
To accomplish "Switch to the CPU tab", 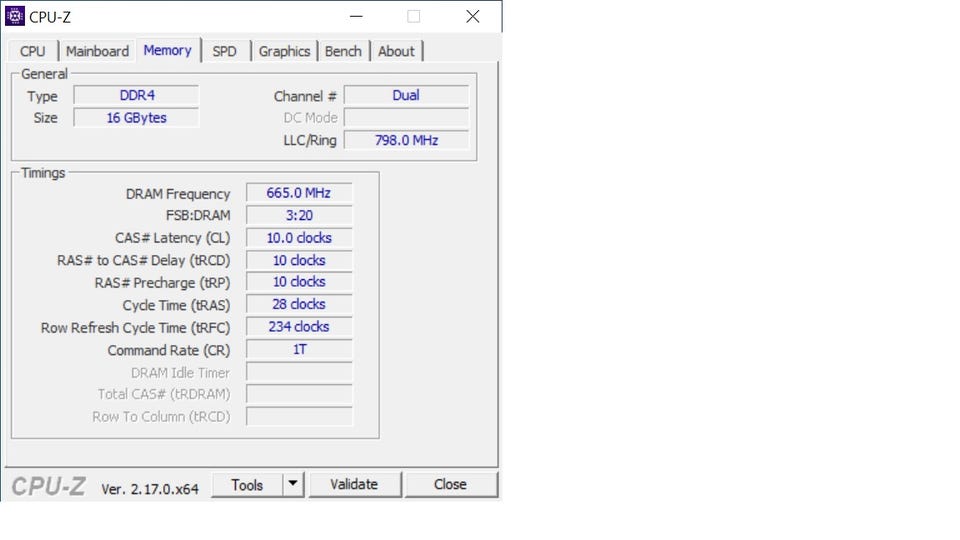I will pyautogui.click(x=32, y=51).
